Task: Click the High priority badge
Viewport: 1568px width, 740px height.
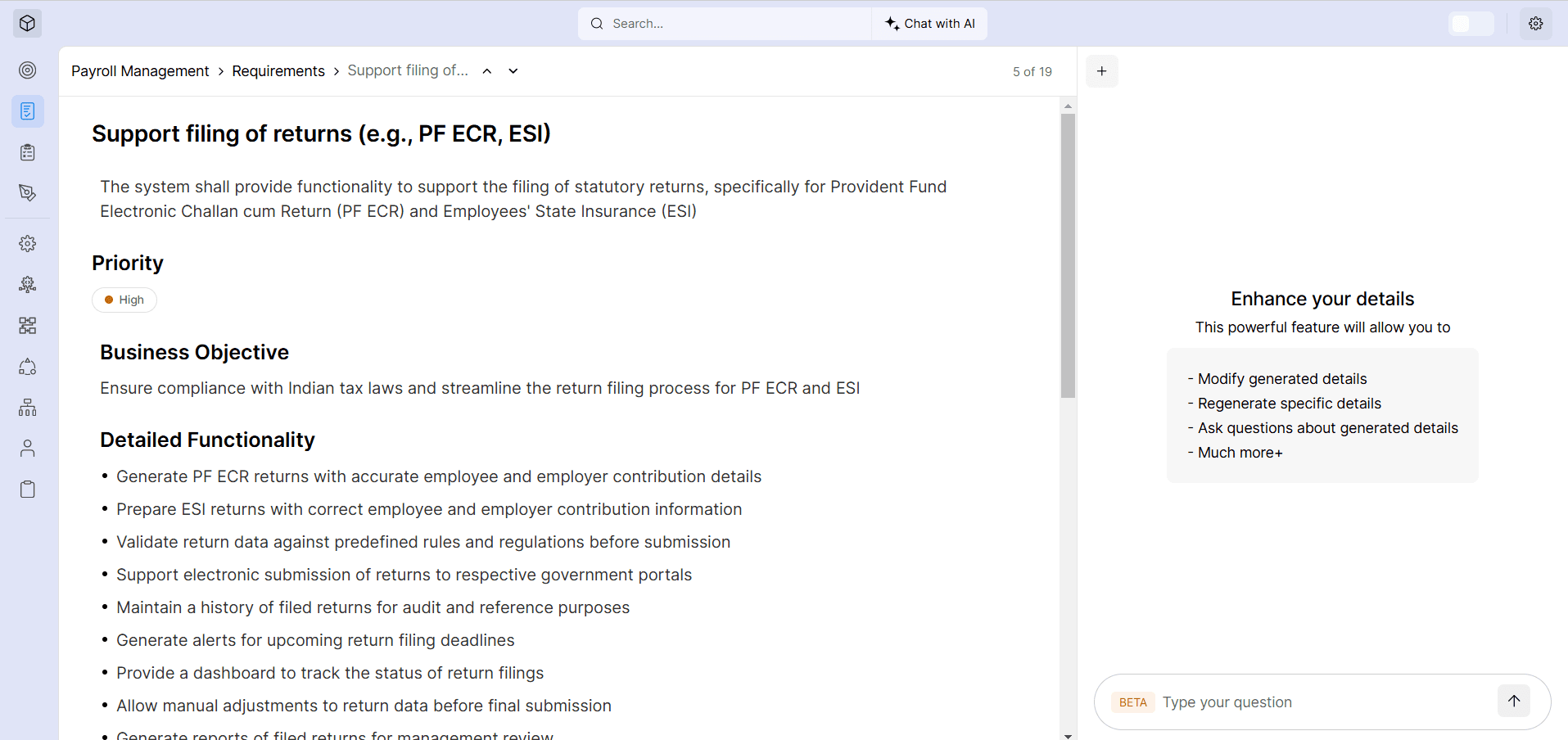Action: coord(124,300)
